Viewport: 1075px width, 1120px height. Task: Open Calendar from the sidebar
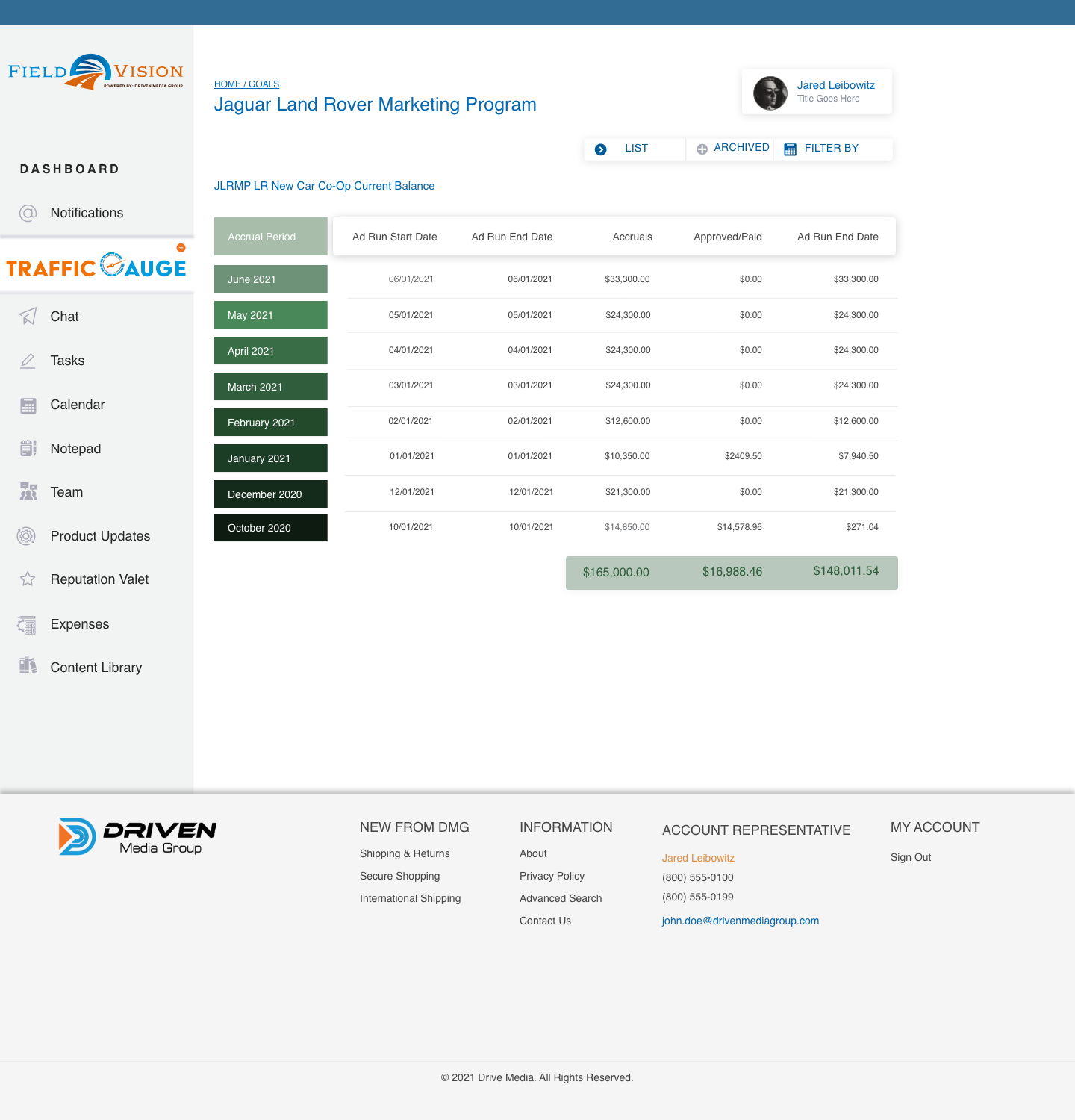point(78,405)
